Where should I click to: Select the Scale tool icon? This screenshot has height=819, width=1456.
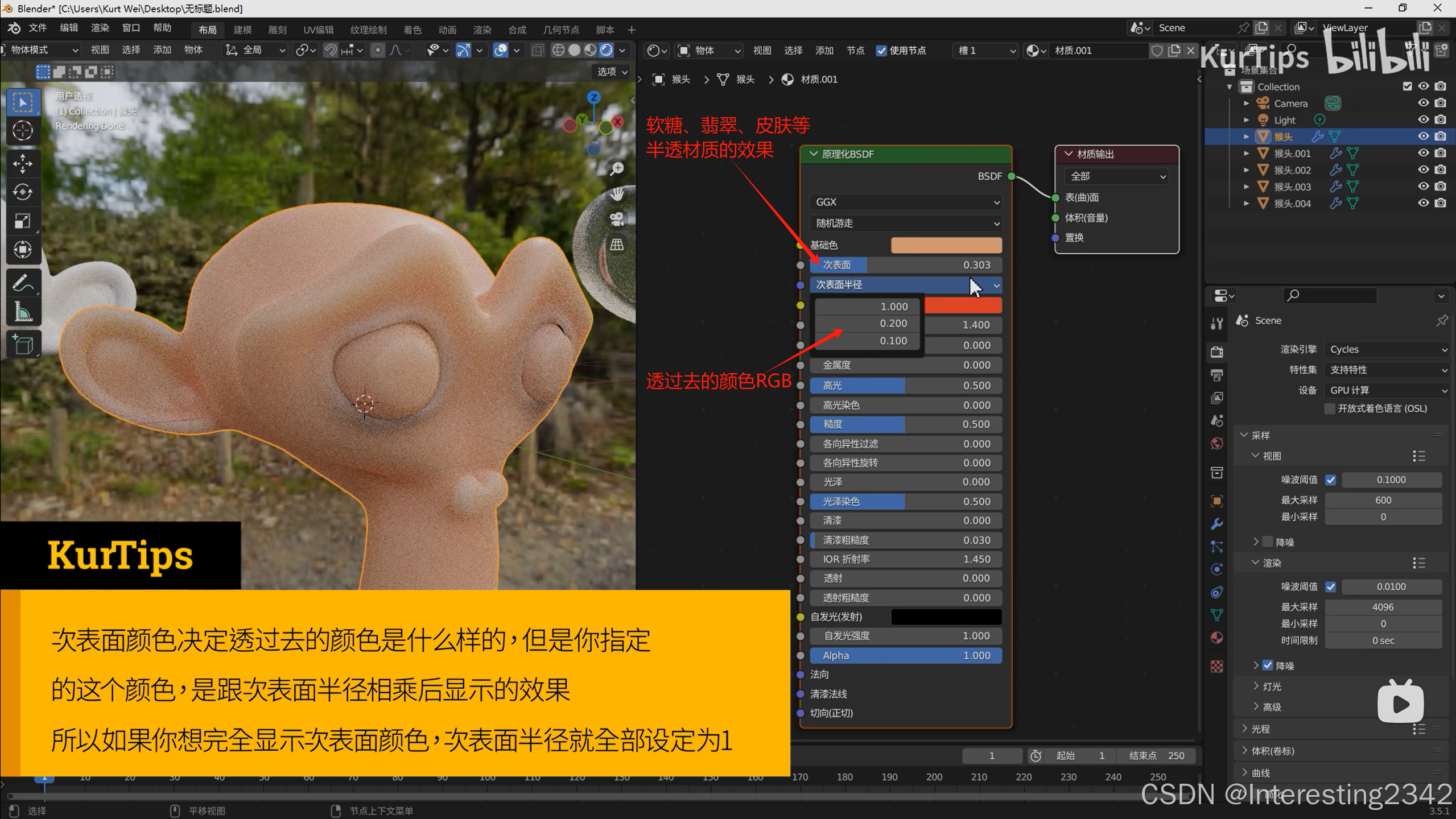click(23, 221)
